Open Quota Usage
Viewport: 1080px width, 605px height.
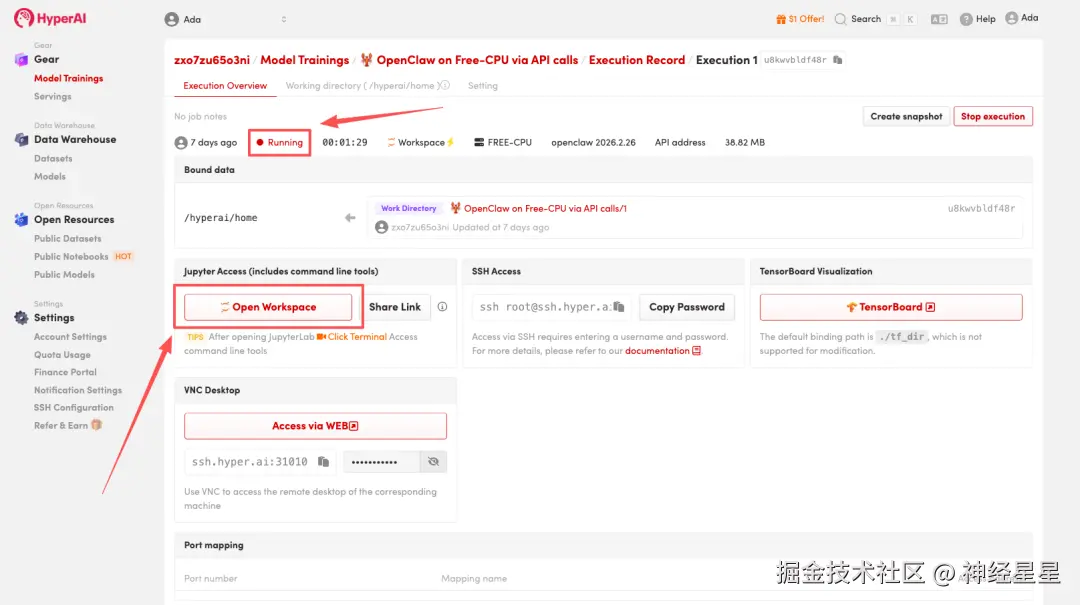pyautogui.click(x=62, y=355)
